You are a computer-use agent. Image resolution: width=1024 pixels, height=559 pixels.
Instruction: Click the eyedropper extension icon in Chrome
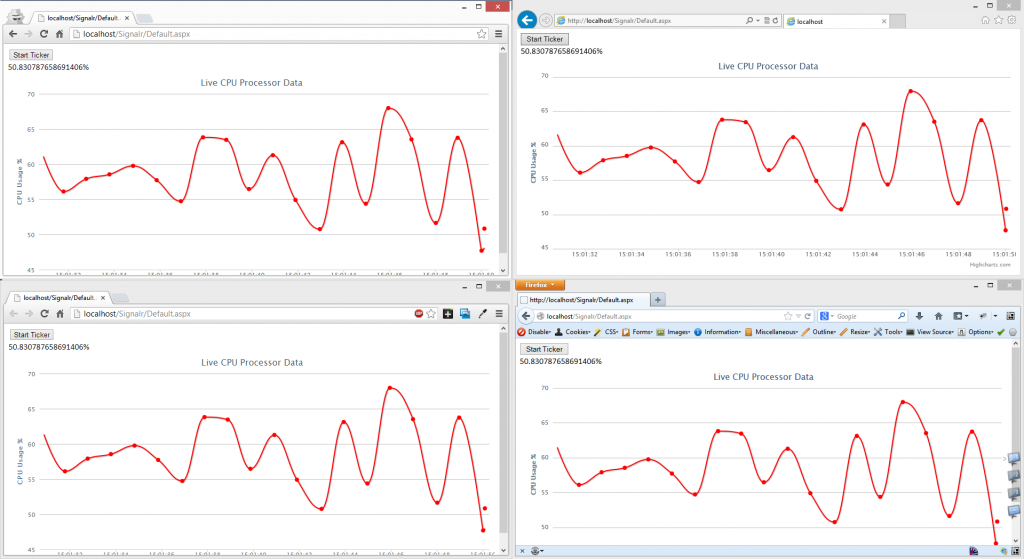pos(483,313)
